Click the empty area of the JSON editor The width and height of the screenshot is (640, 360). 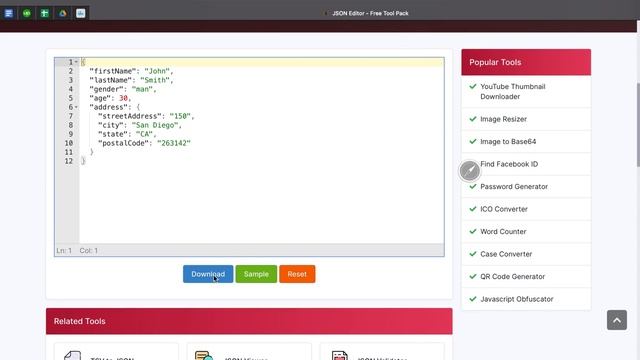tap(261, 204)
